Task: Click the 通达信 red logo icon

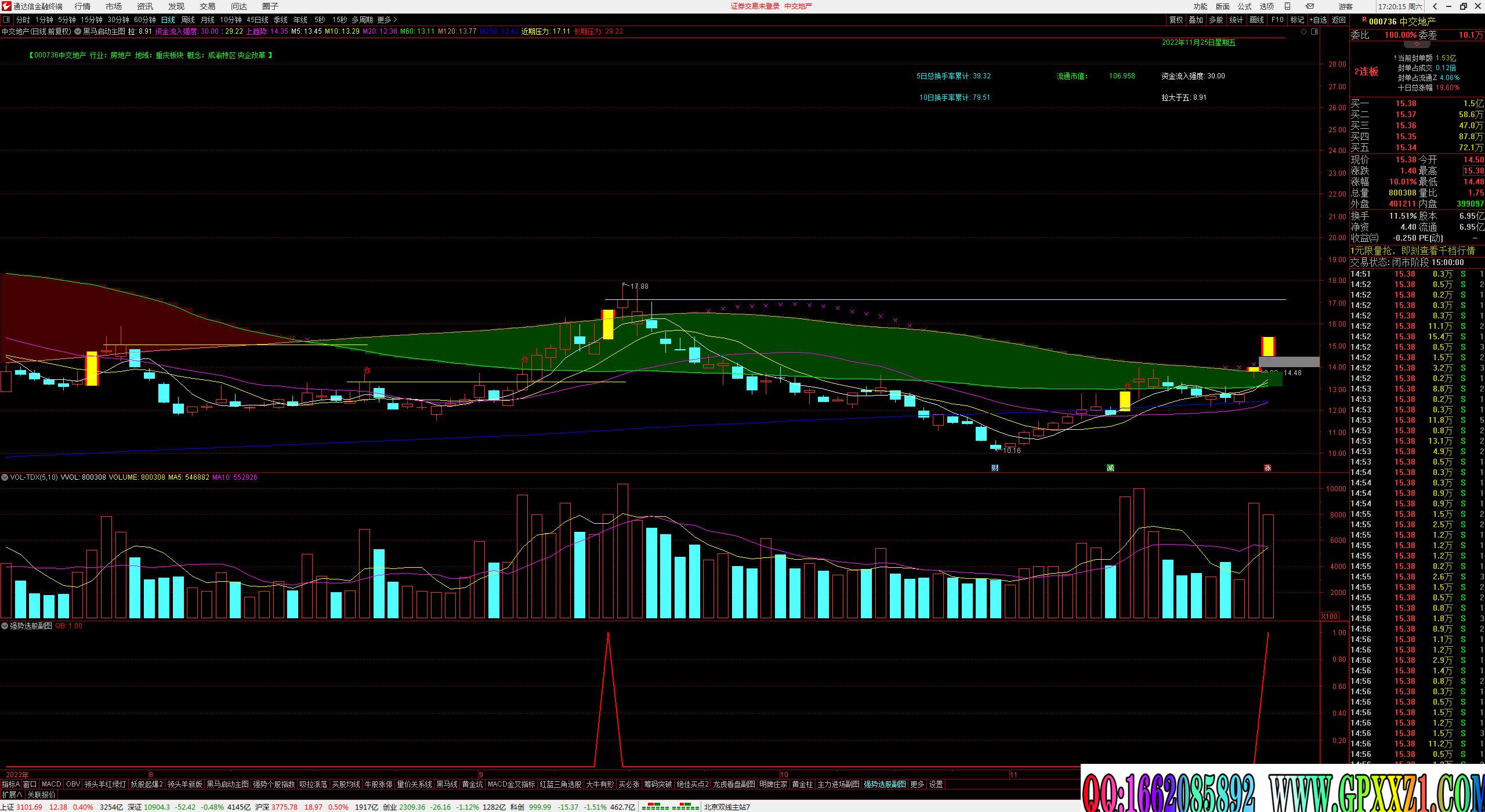Action: pos(6,6)
